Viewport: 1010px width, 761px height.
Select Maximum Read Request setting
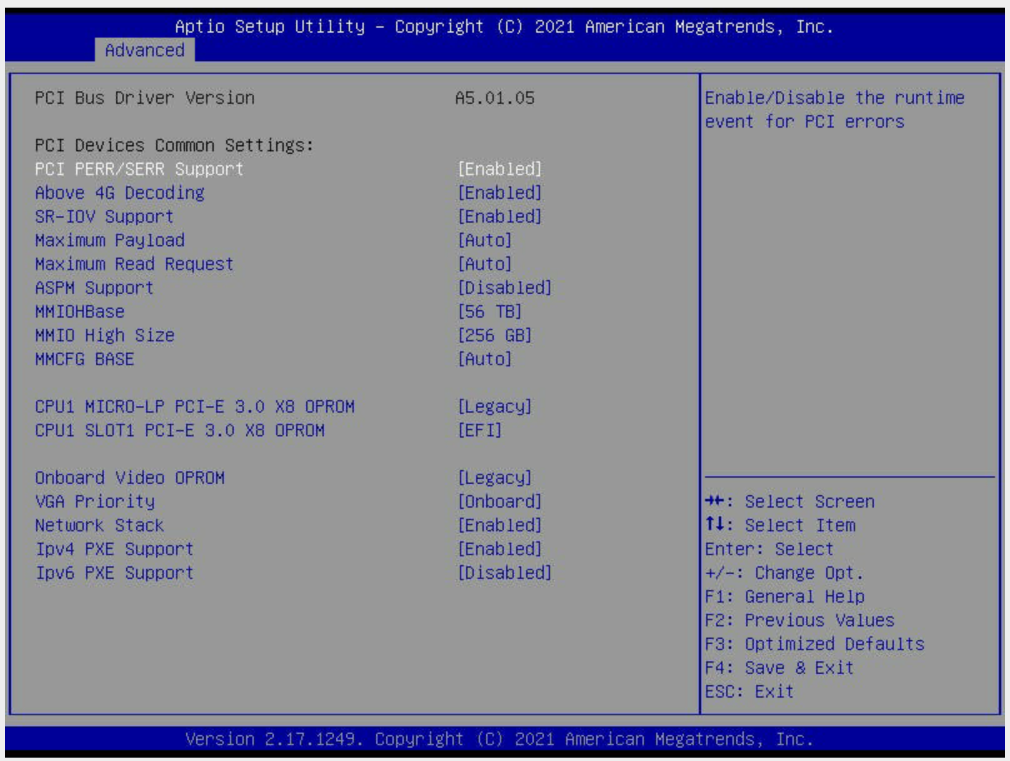(x=134, y=264)
